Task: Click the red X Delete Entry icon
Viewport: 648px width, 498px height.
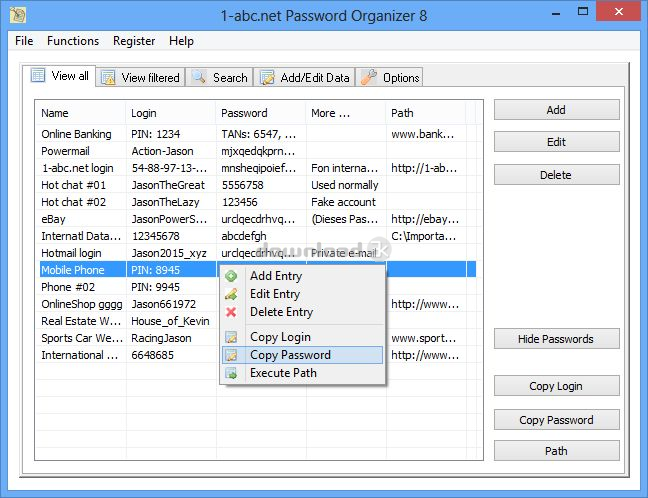Action: pos(231,312)
